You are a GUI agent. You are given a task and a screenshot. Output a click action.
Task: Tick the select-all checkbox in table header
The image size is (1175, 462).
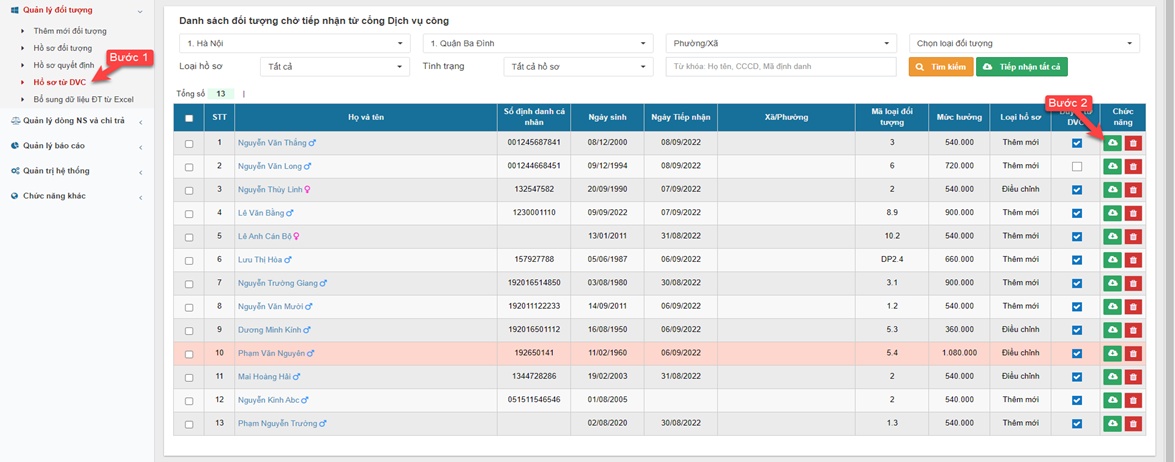[x=189, y=118]
